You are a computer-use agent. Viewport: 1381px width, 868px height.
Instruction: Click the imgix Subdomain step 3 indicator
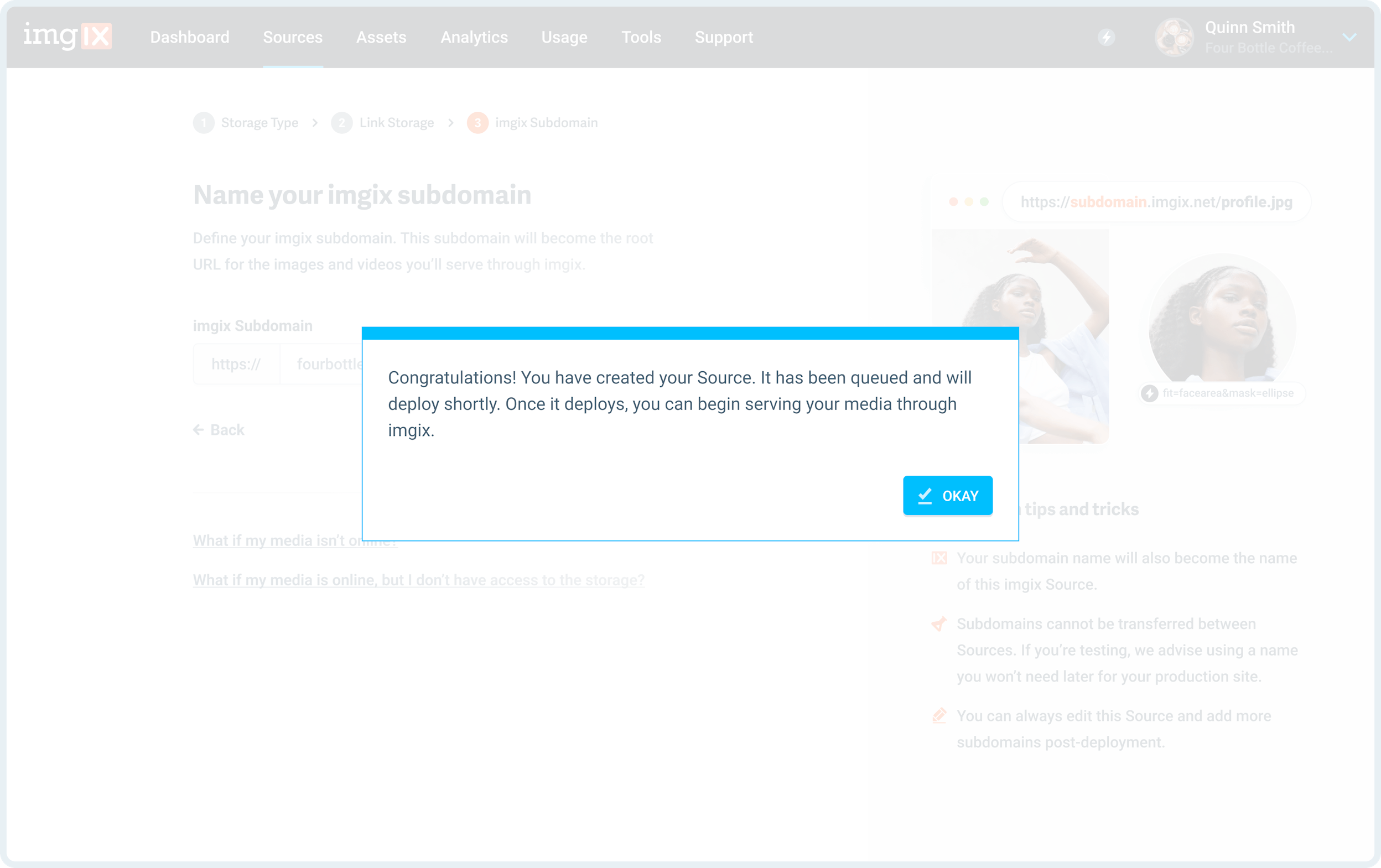click(476, 123)
